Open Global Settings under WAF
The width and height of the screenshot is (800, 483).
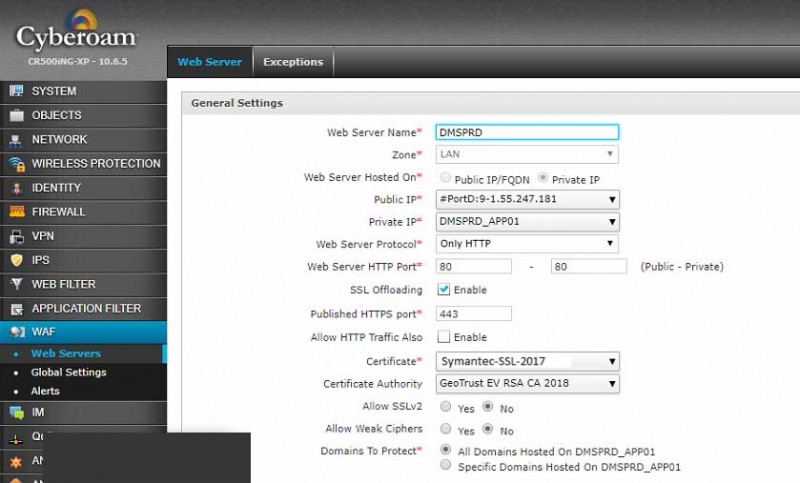(x=68, y=372)
